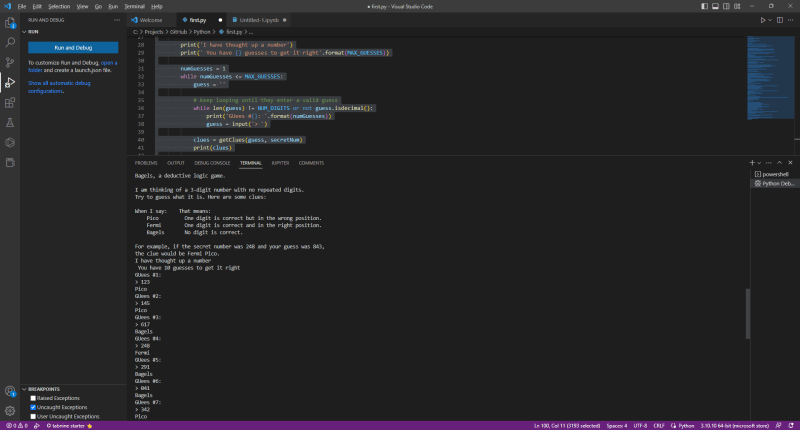Open the Search view in activity bar
Viewport: 800px width, 430px height.
[10, 42]
